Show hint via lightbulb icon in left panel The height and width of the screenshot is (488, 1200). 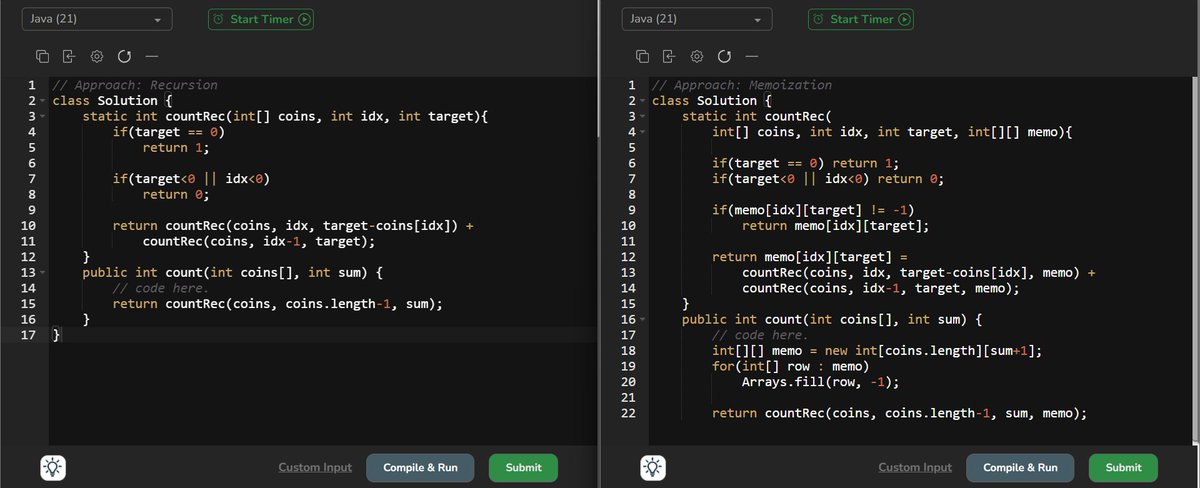53,467
